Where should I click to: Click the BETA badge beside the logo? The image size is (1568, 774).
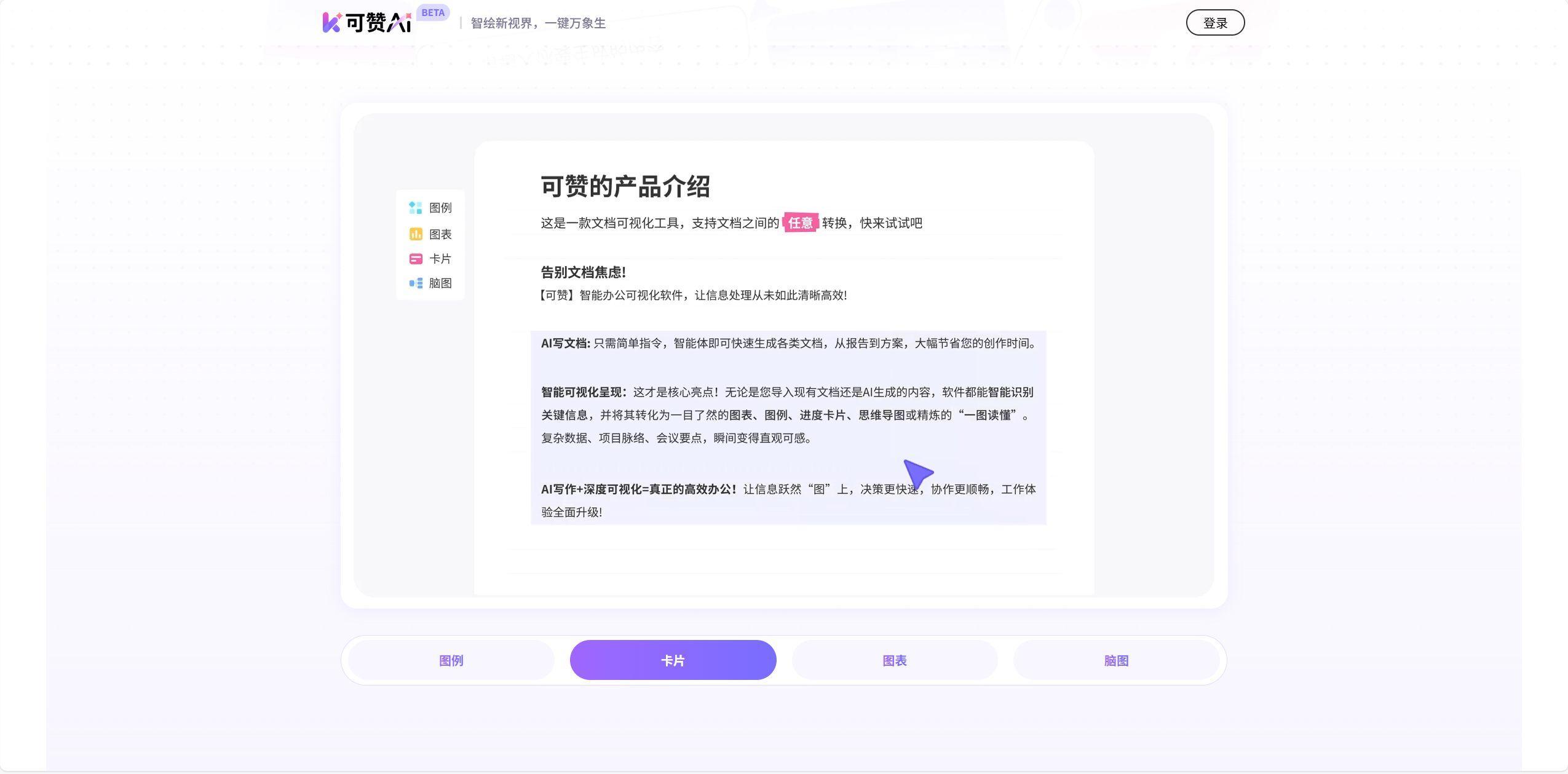click(433, 12)
